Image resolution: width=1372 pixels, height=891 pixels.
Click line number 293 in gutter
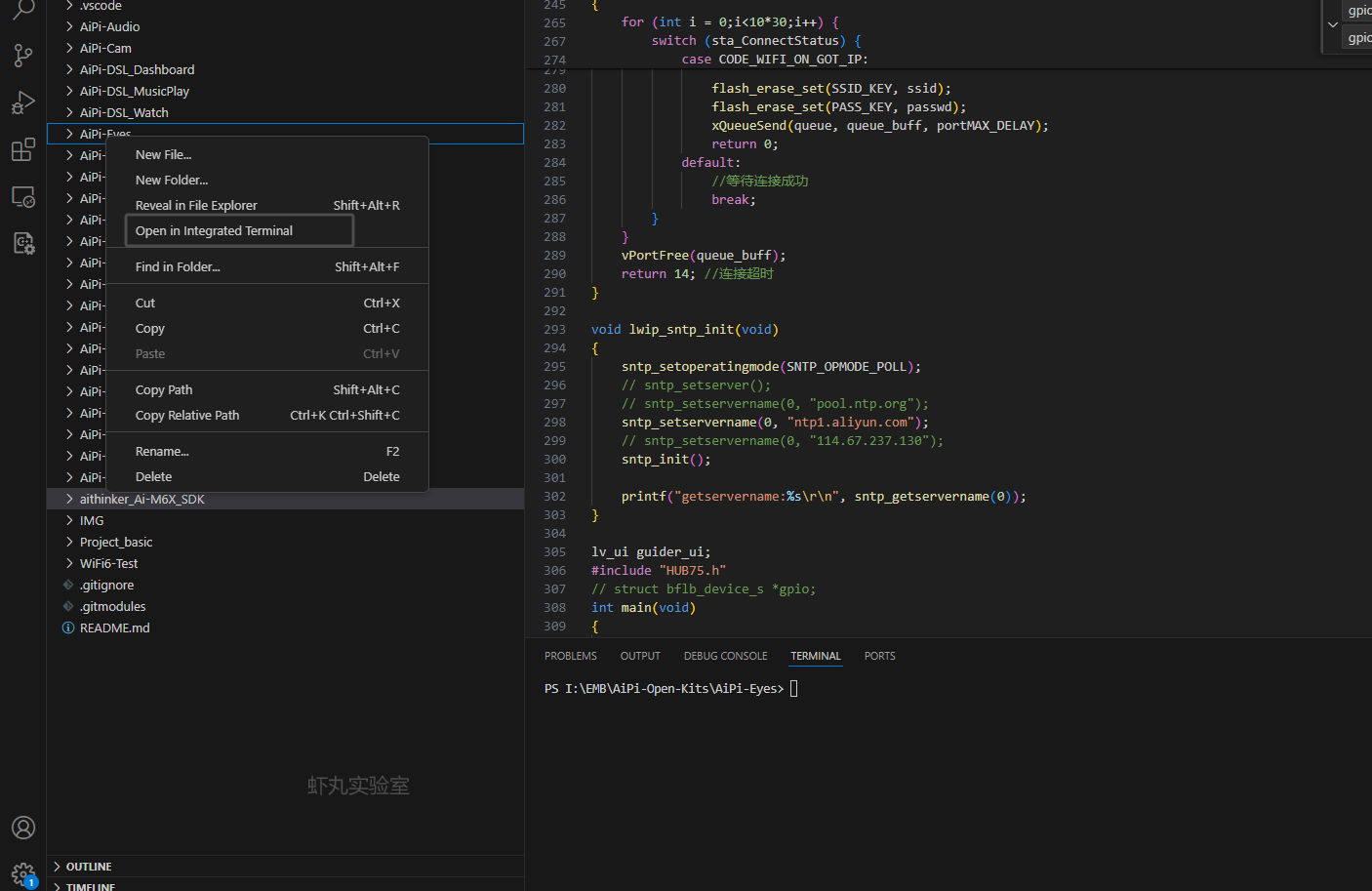click(x=554, y=329)
